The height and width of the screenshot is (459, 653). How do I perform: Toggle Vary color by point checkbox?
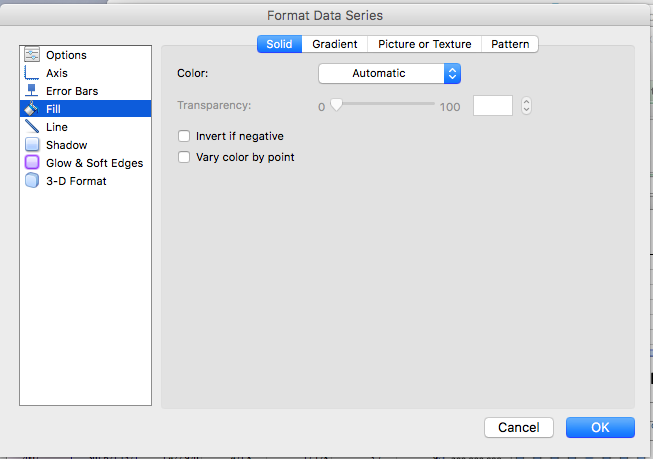click(x=183, y=157)
